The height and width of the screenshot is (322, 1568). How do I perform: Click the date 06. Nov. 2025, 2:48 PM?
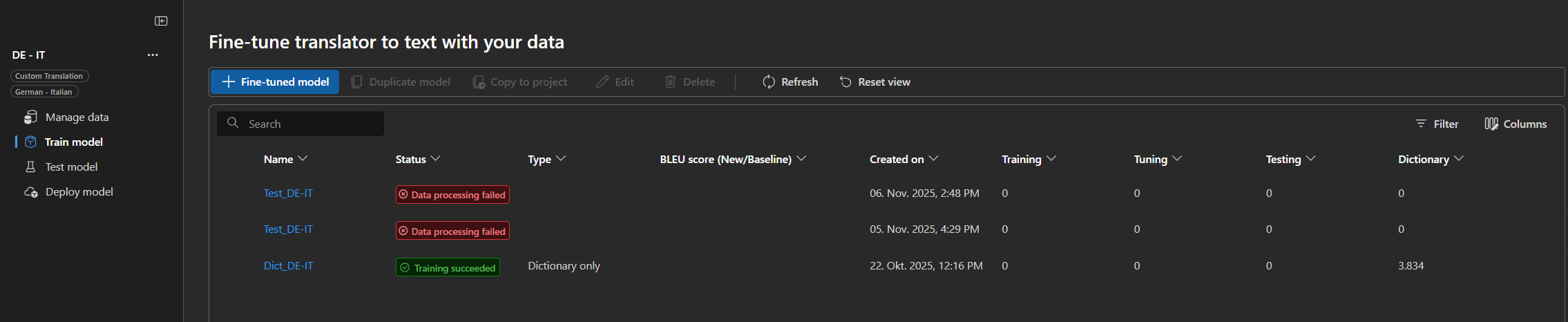coord(924,193)
